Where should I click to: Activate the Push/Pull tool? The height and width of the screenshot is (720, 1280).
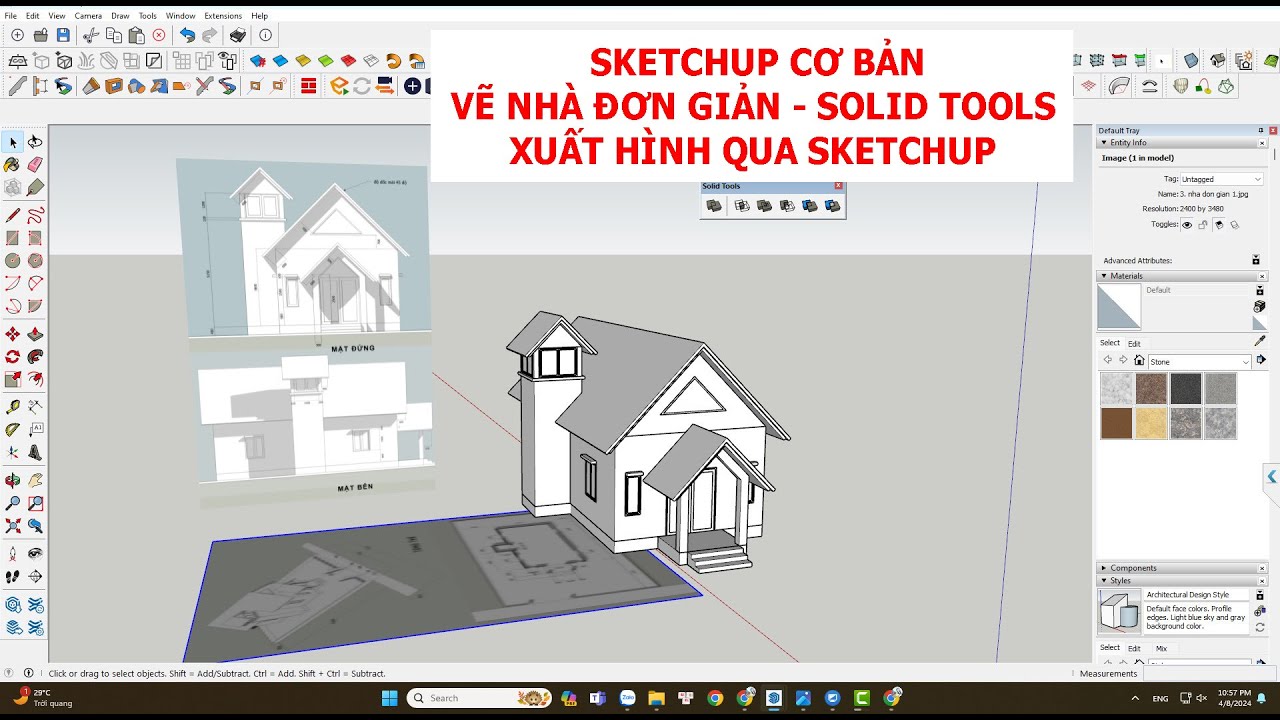click(35, 334)
